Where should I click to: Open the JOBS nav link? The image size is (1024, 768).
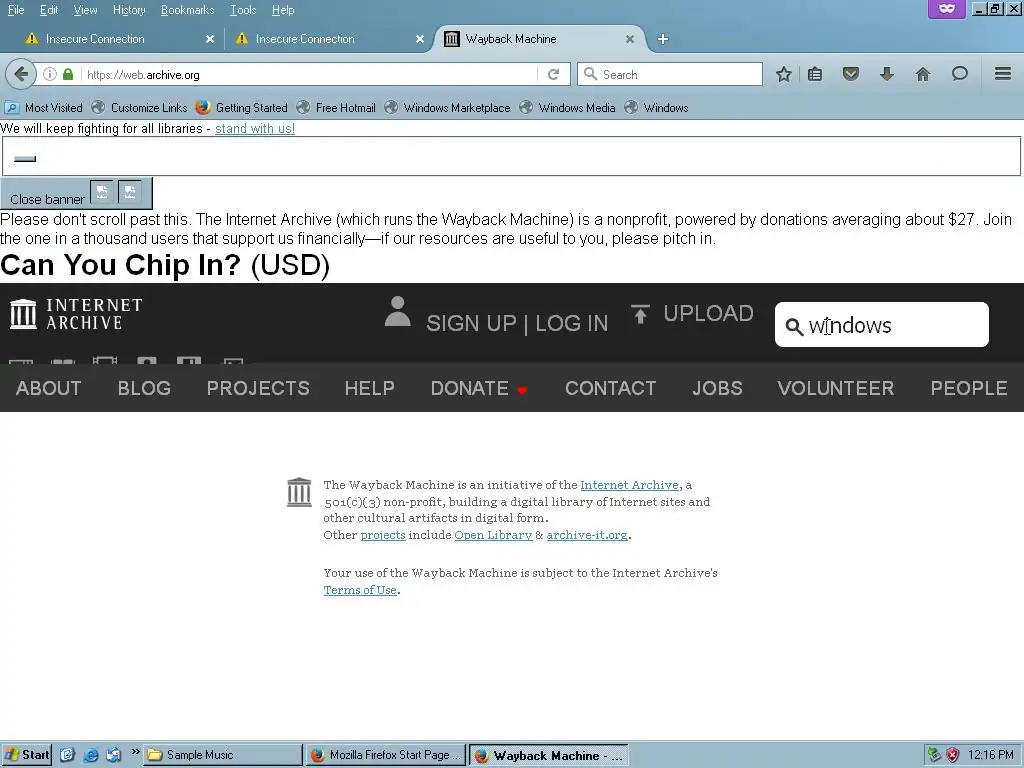click(717, 389)
